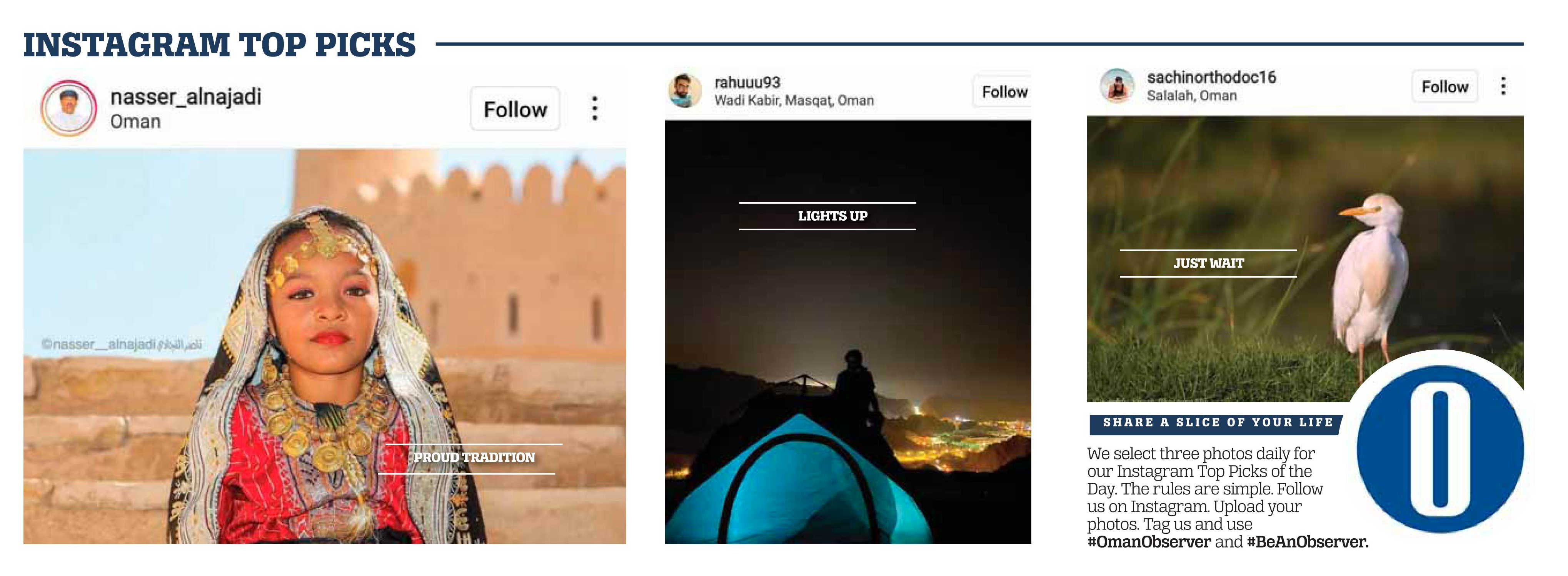Open options menu on nasser_alnajadi's post
This screenshot has height=576, width=1568.
595,108
